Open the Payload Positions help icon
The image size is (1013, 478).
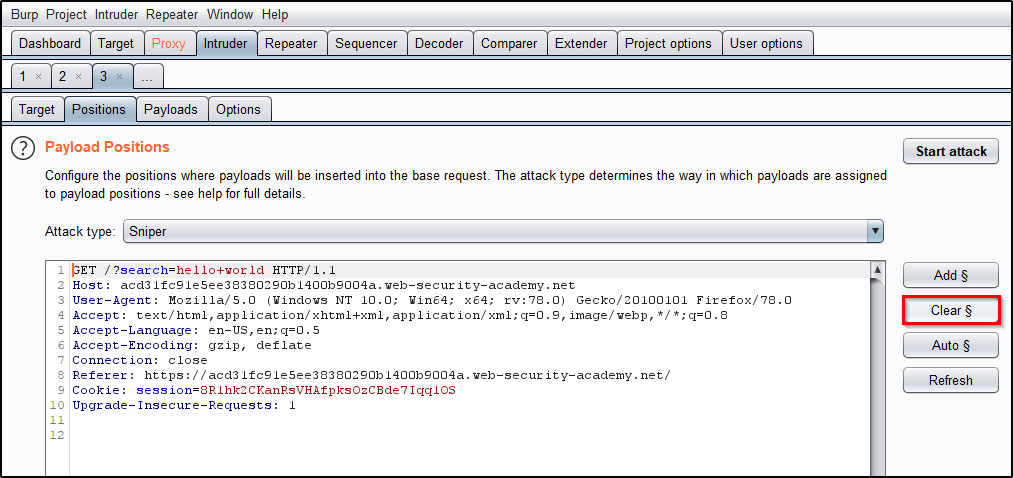pyautogui.click(x=23, y=149)
